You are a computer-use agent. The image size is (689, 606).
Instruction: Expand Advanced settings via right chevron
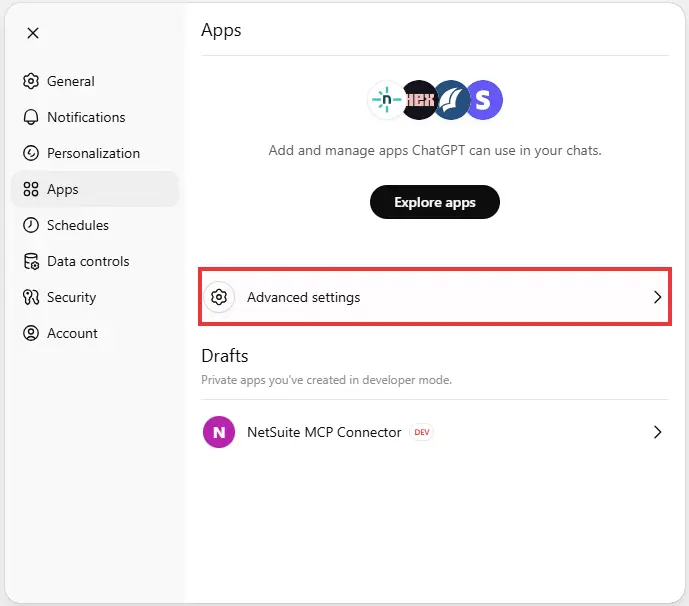657,297
